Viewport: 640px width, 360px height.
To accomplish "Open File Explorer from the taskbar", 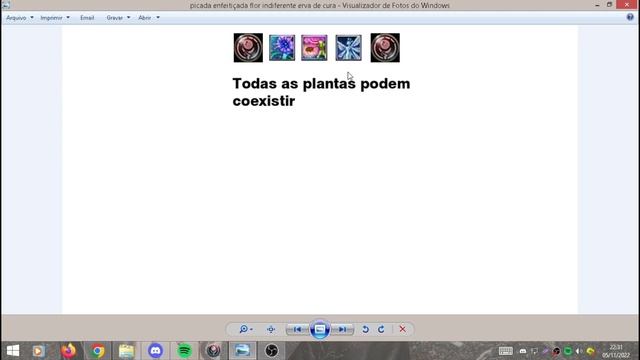I will click(127, 351).
